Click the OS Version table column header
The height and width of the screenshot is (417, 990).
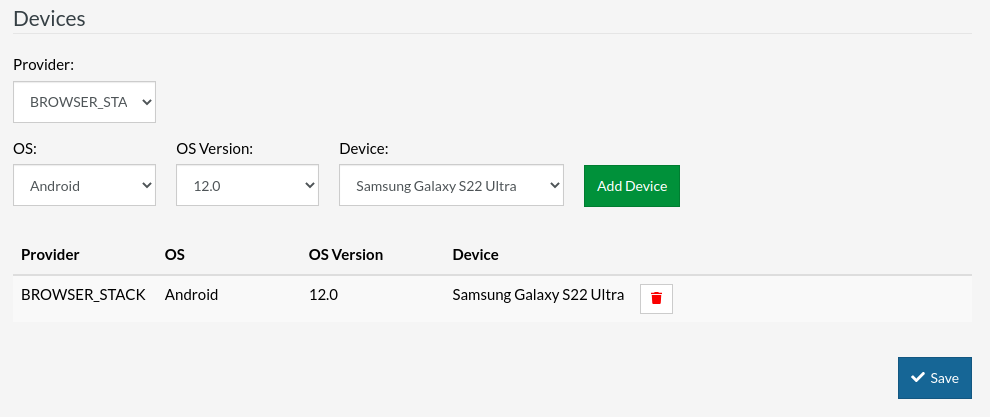point(346,255)
